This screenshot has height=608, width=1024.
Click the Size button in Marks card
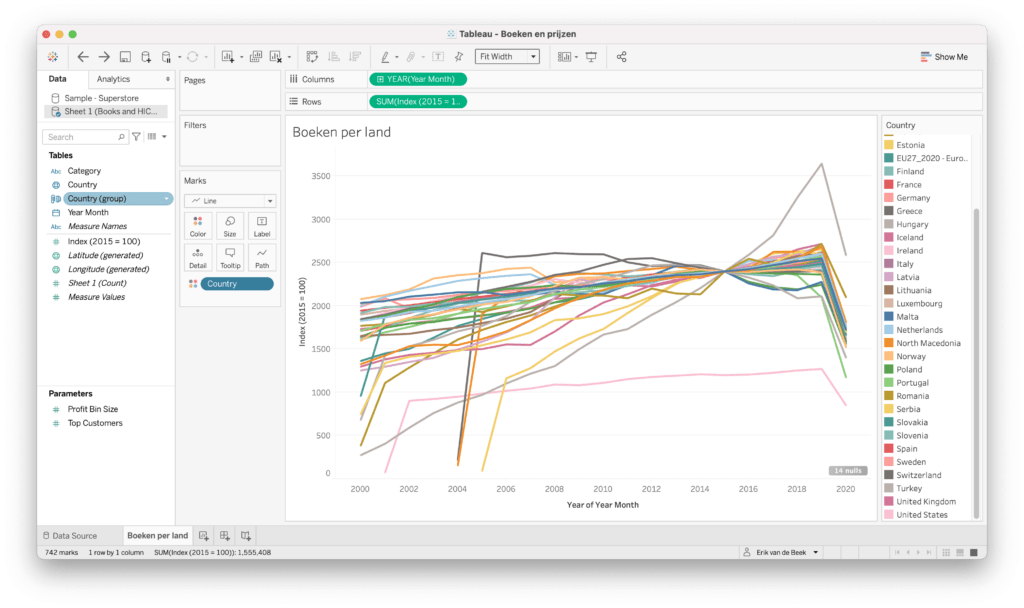[x=230, y=226]
